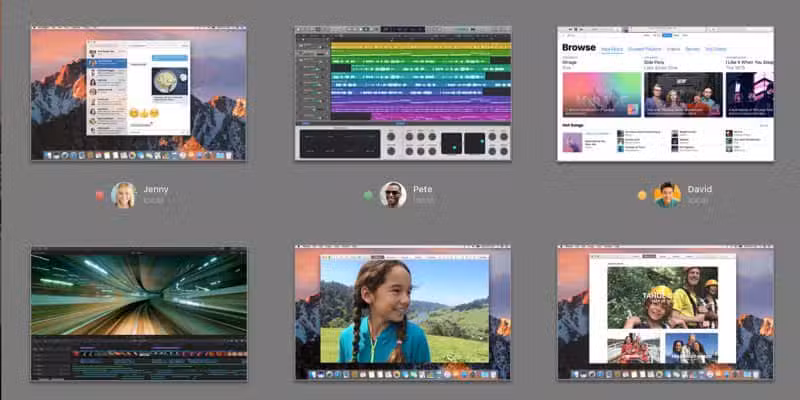Open Jenny's screen showing the Messages window

[x=138, y=93]
